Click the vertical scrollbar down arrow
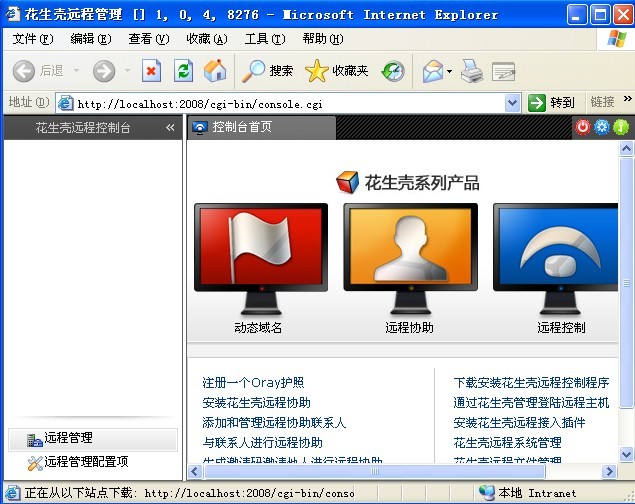 pyautogui.click(x=626, y=454)
